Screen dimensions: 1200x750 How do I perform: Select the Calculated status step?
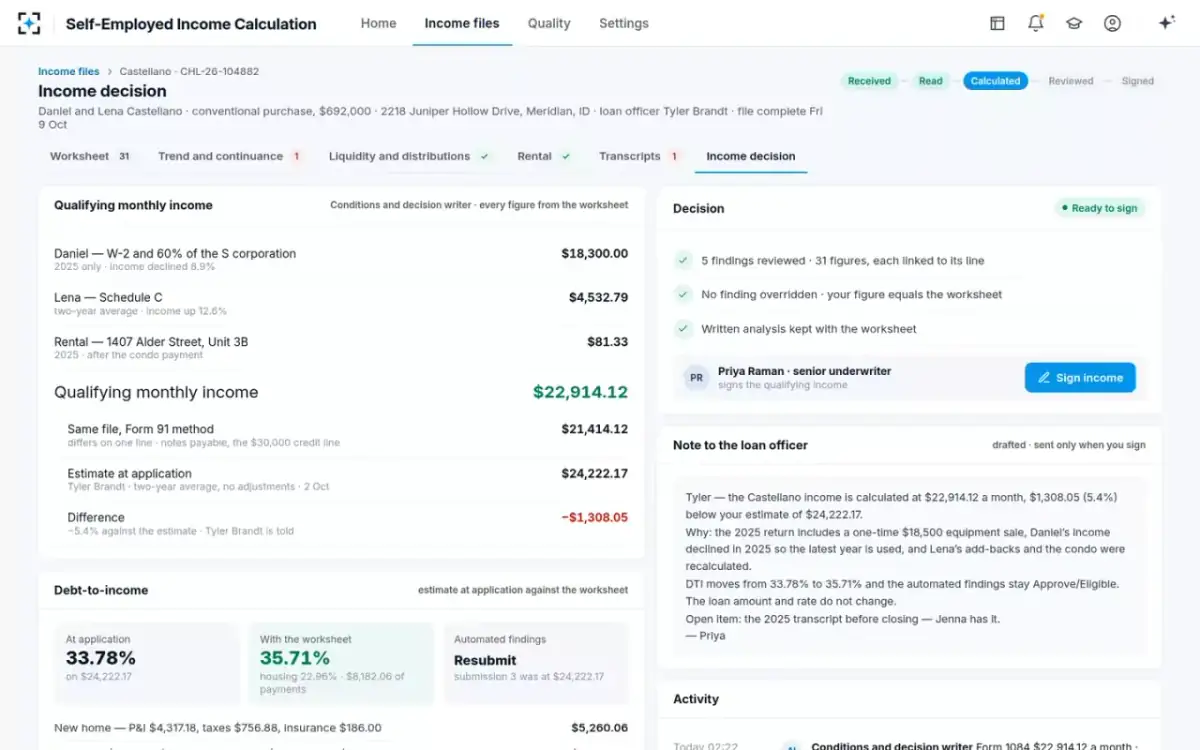tap(996, 81)
